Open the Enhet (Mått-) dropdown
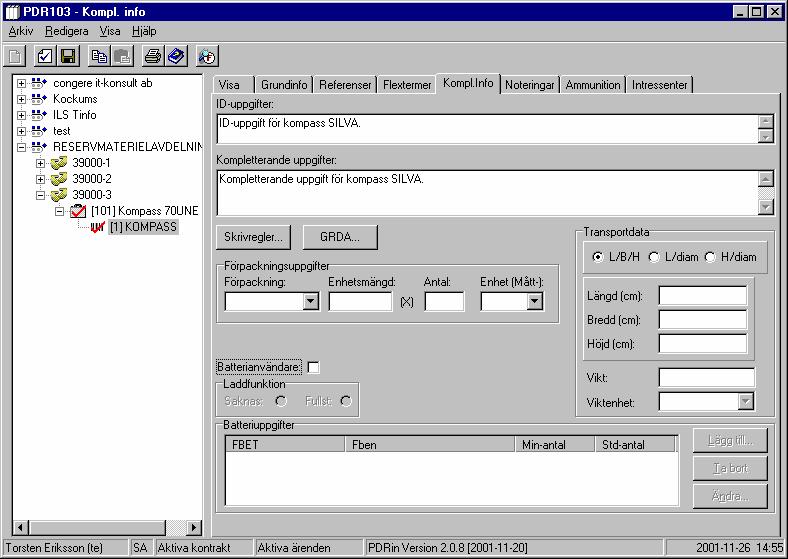Image resolution: width=788 pixels, height=559 pixels. [x=535, y=302]
